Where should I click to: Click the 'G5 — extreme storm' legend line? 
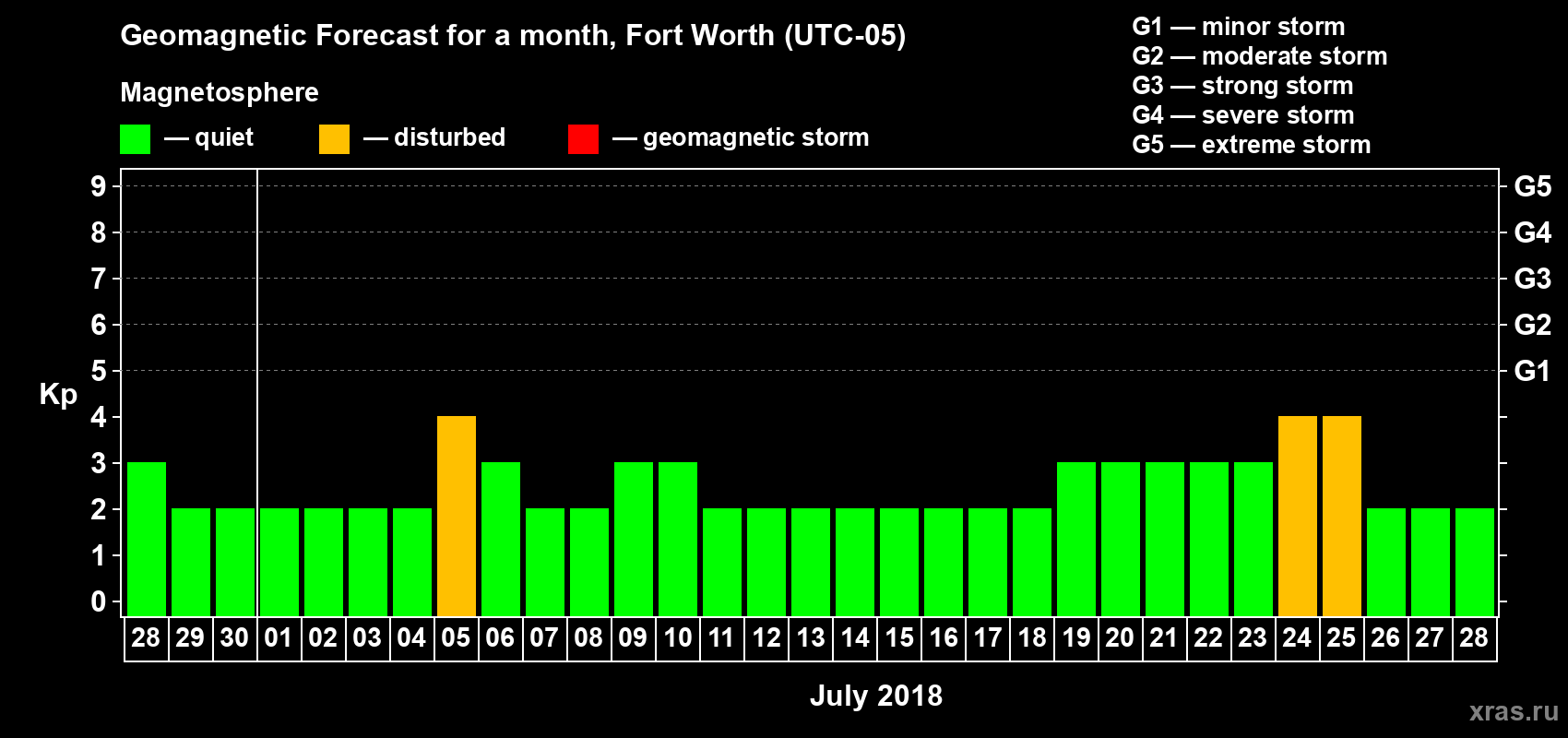pyautogui.click(x=1252, y=145)
